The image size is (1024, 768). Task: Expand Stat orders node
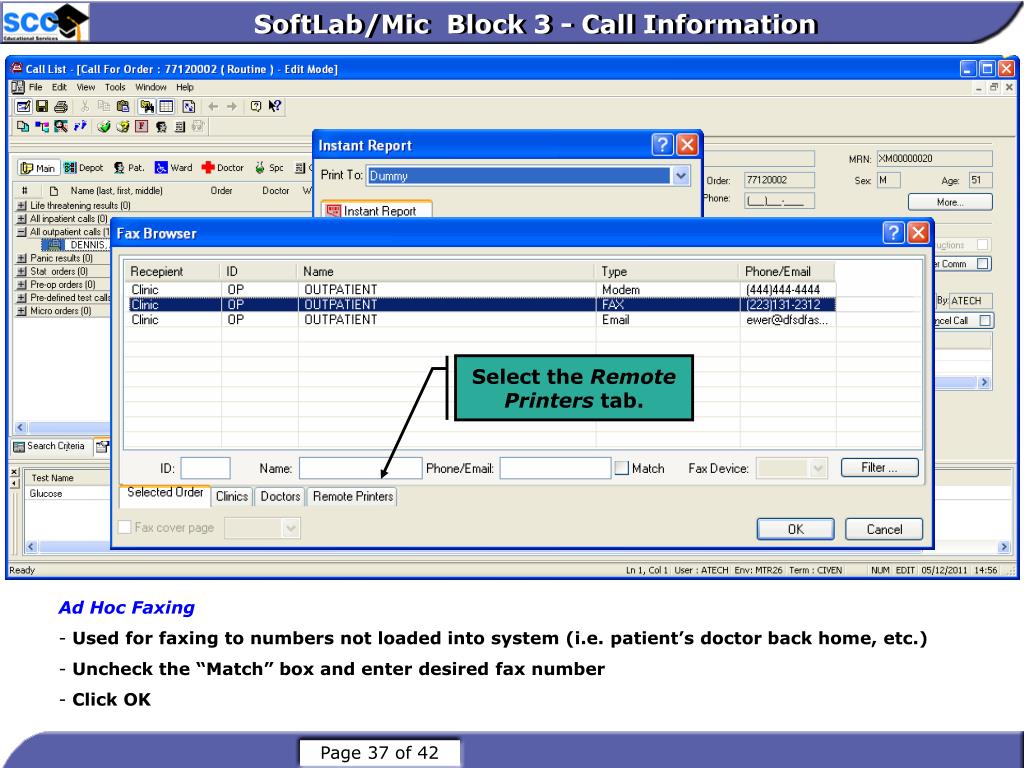22,271
